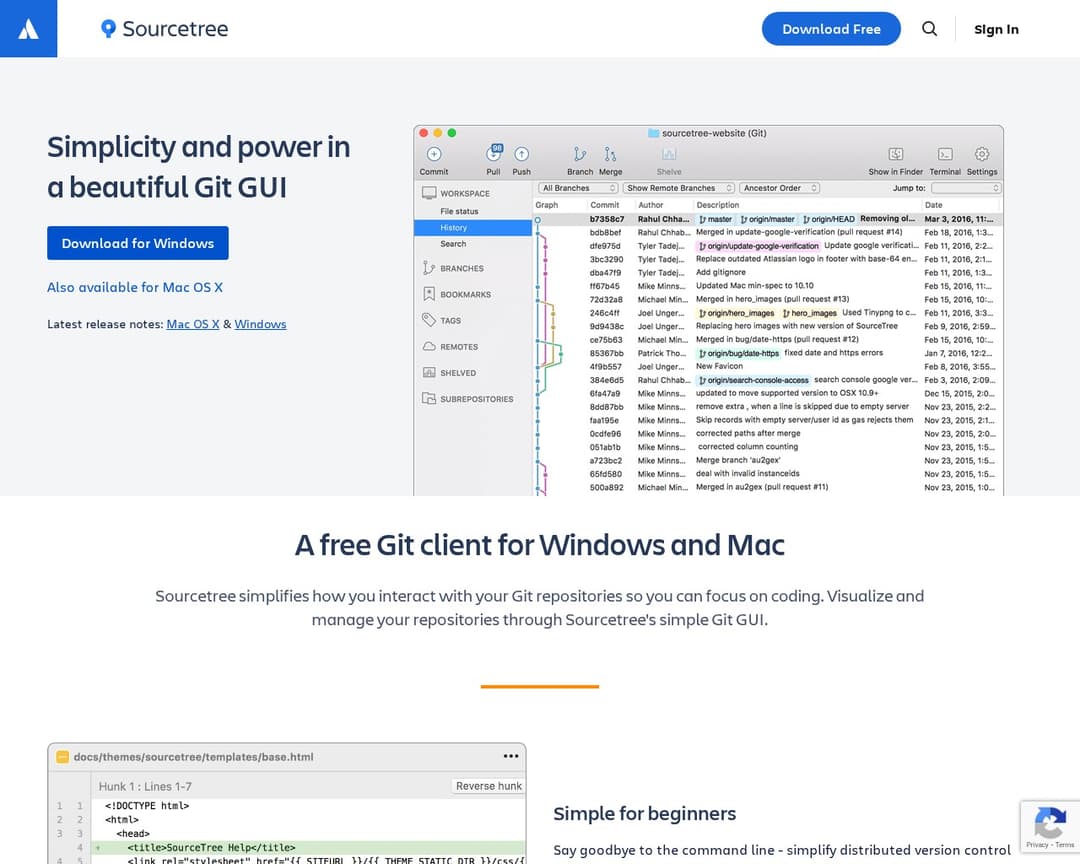Click the Date column header
Screen dimensions: 1080x864
point(933,205)
